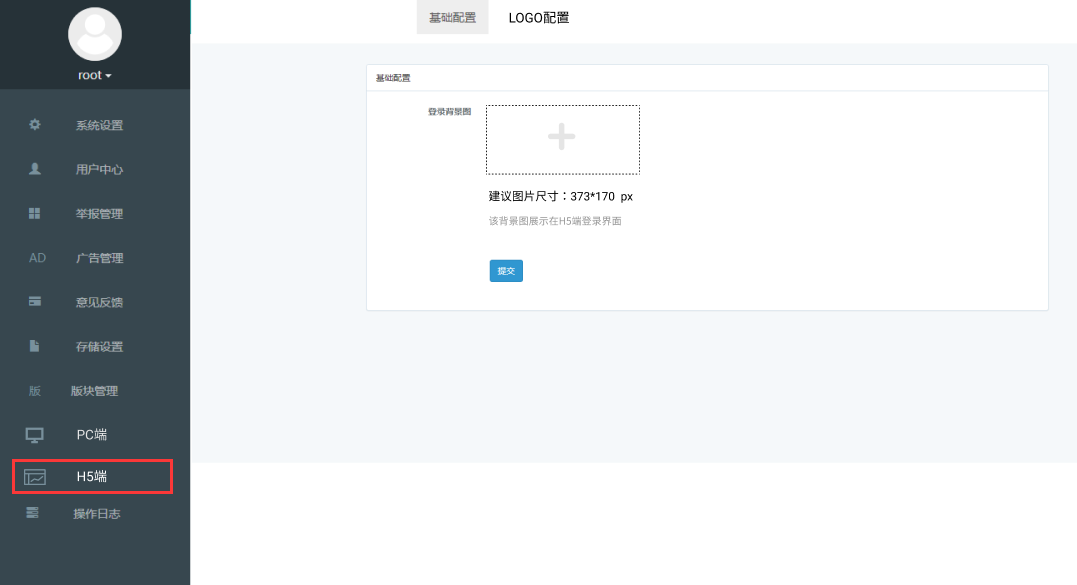This screenshot has height=585, width=1077.
Task: Click the gear icon beside 系统设置
Action: point(34,124)
